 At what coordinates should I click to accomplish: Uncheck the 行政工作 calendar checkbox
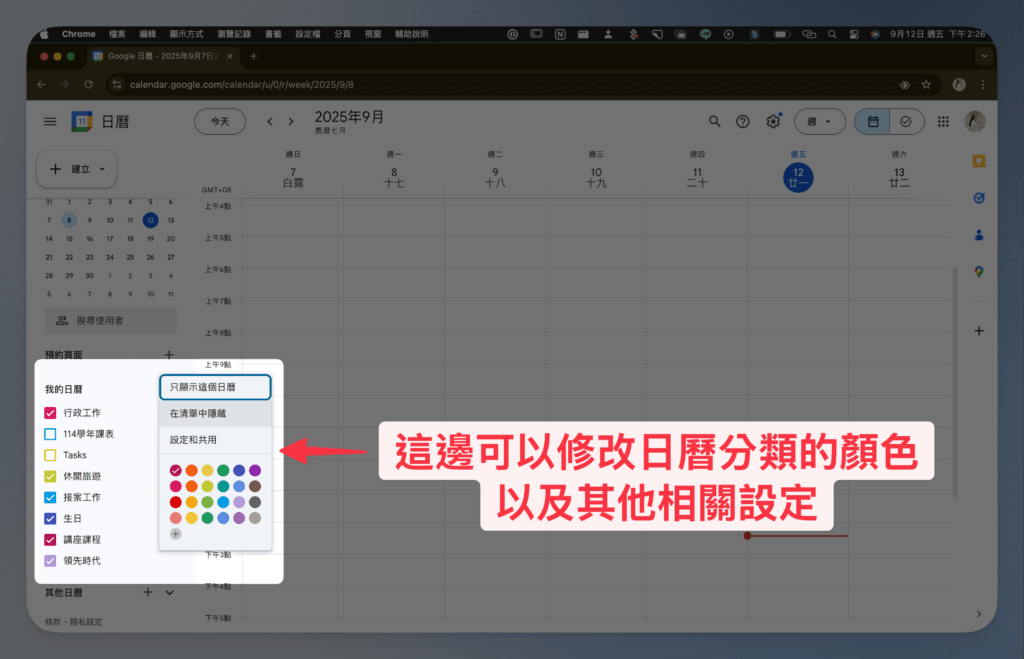(50, 413)
